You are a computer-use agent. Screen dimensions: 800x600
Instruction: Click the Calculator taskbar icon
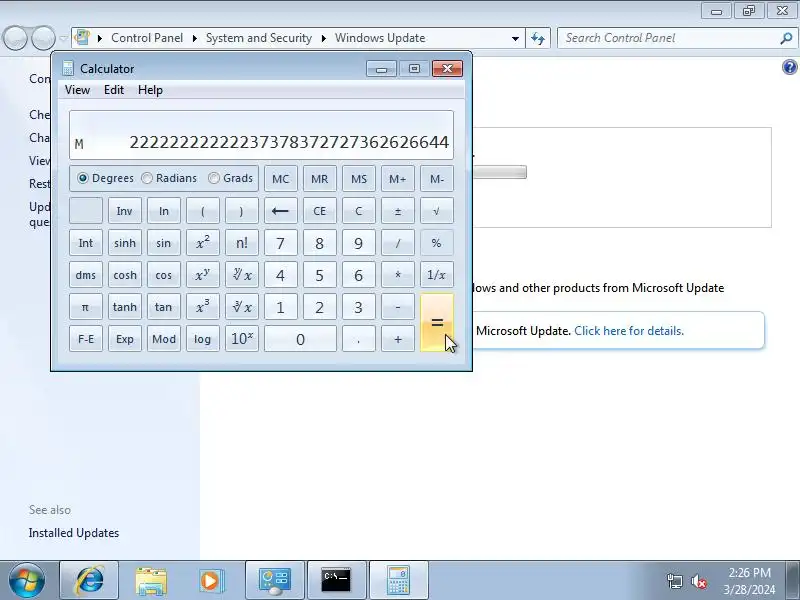[398, 580]
